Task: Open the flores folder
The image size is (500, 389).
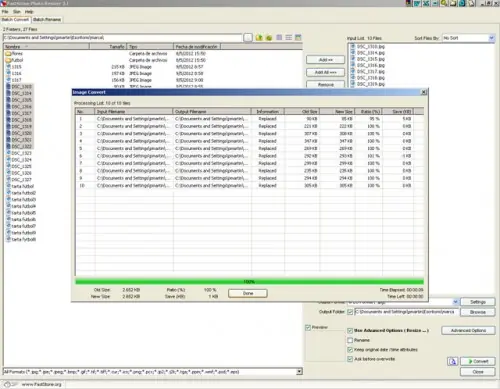Action: tap(14, 53)
